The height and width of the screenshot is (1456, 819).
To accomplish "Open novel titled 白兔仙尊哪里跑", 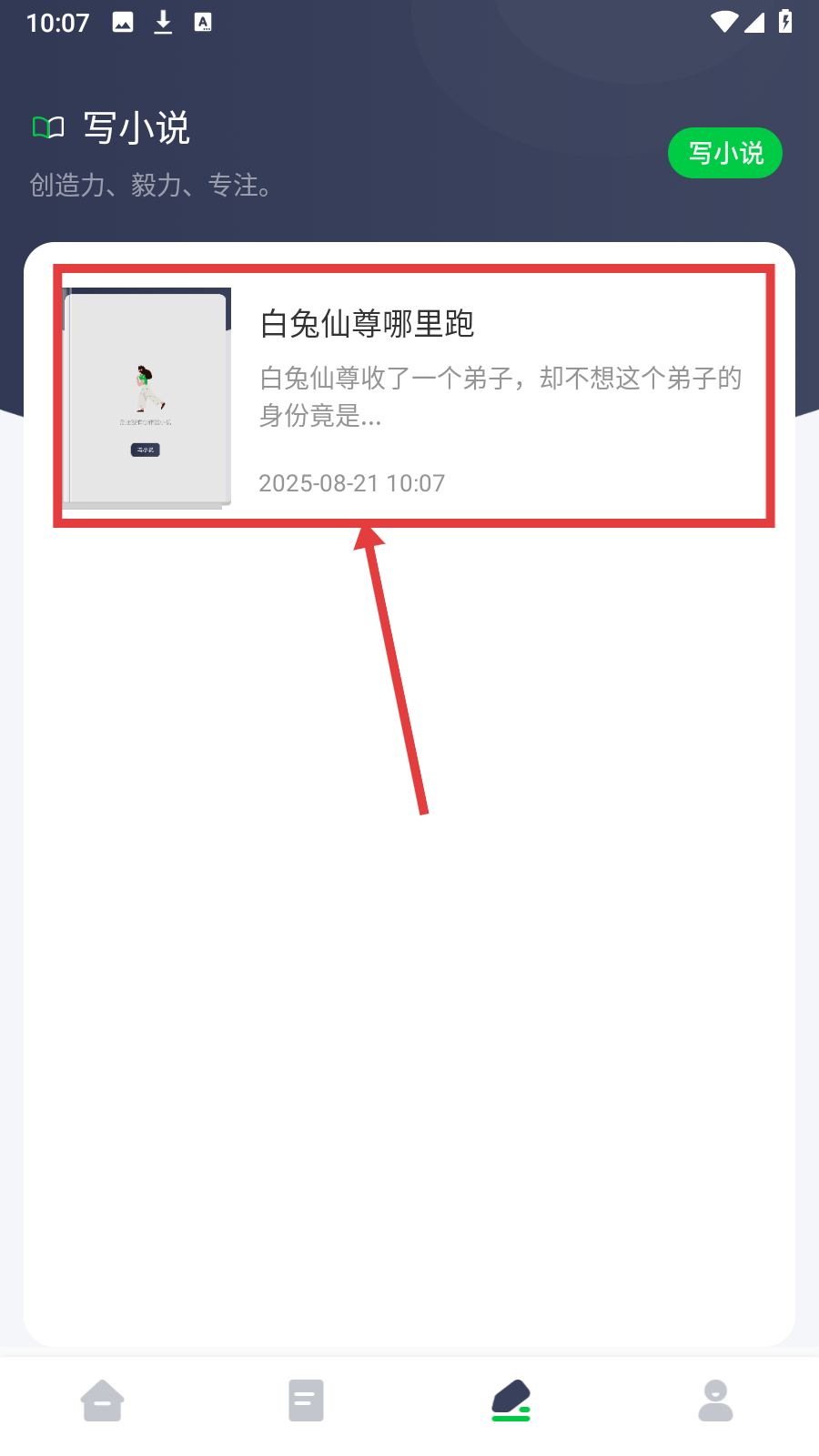I will 367,324.
